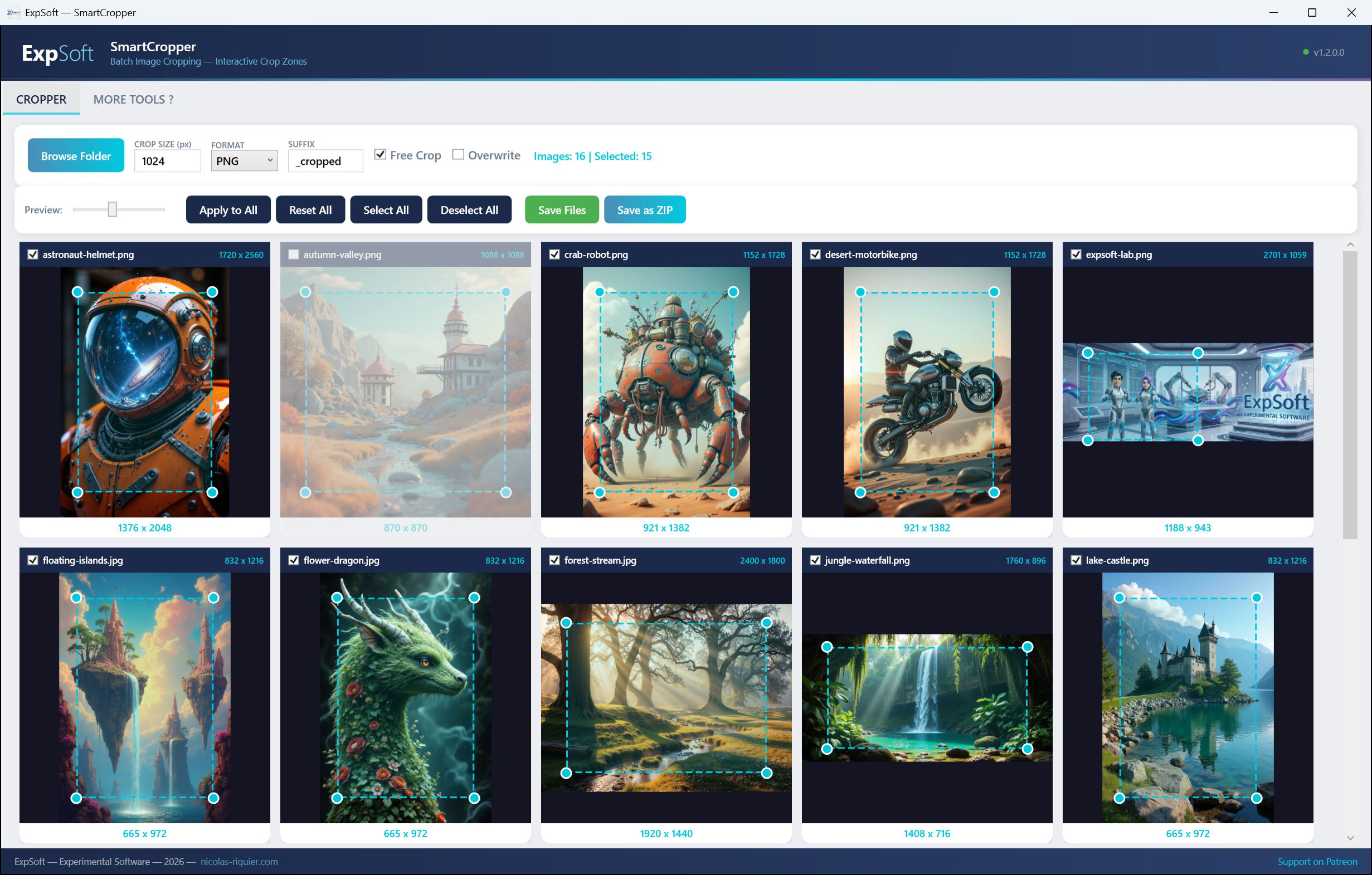1372x875 pixels.
Task: Uncheck the jungle-waterfall.png checkbox
Action: [815, 560]
